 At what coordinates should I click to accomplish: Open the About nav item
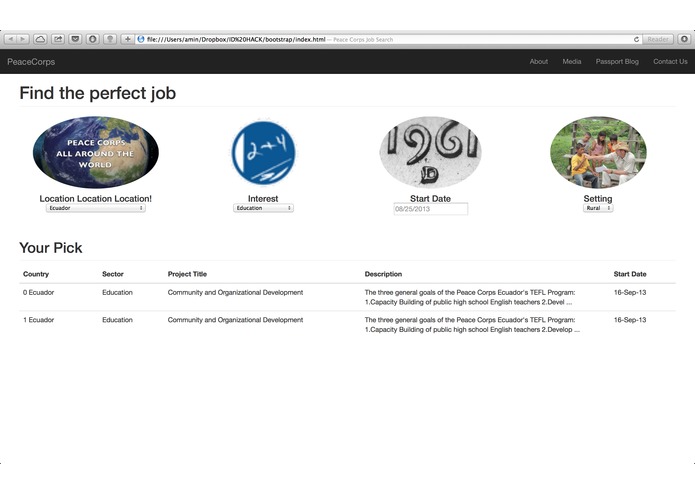click(x=539, y=62)
